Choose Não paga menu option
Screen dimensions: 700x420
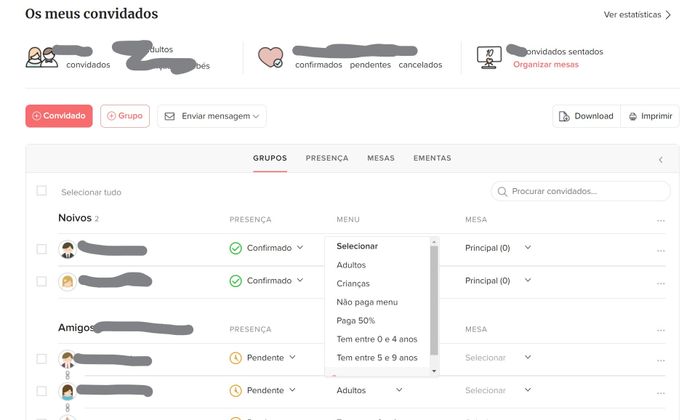tap(367, 302)
